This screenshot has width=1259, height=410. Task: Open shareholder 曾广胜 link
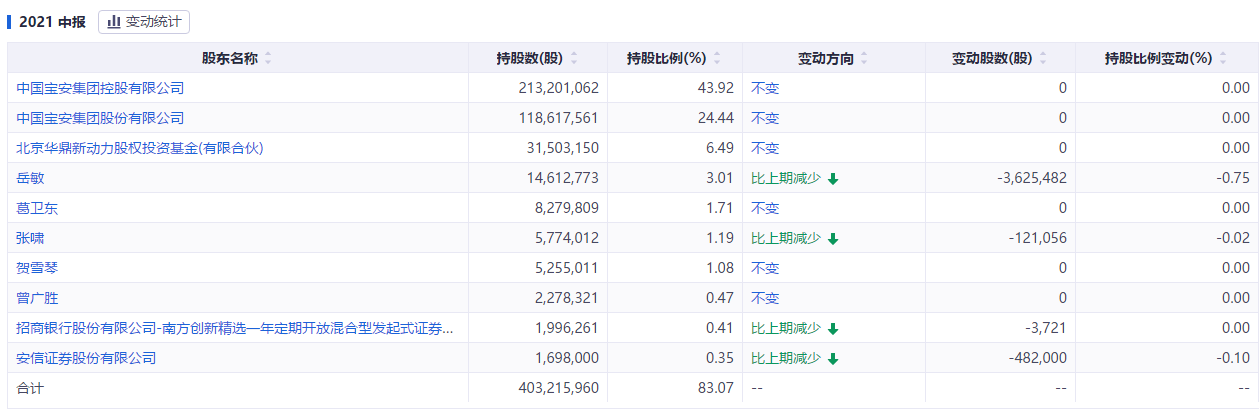37,298
